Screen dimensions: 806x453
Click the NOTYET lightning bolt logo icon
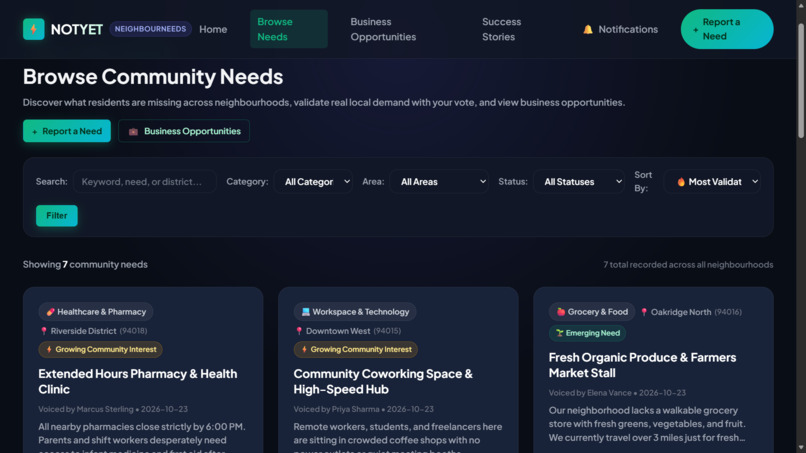(x=33, y=29)
